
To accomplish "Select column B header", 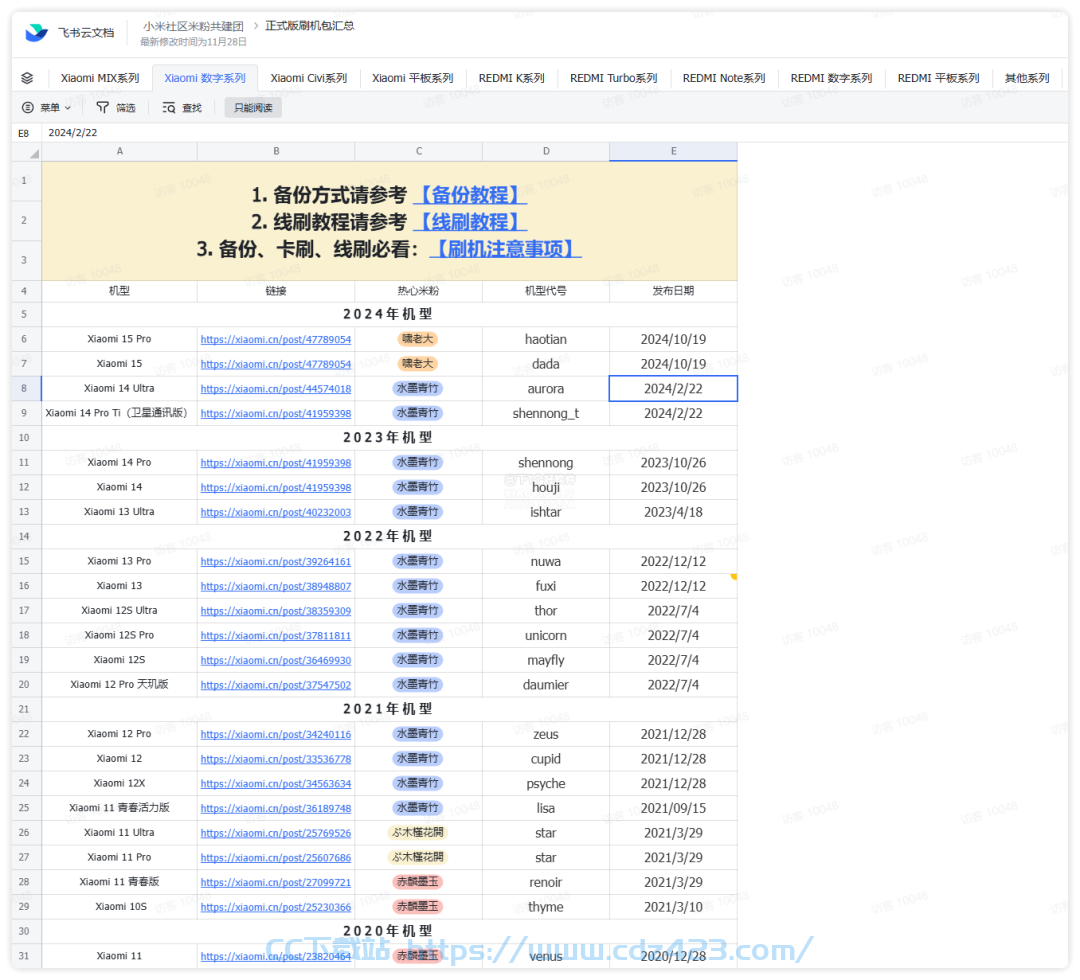I will (276, 152).
